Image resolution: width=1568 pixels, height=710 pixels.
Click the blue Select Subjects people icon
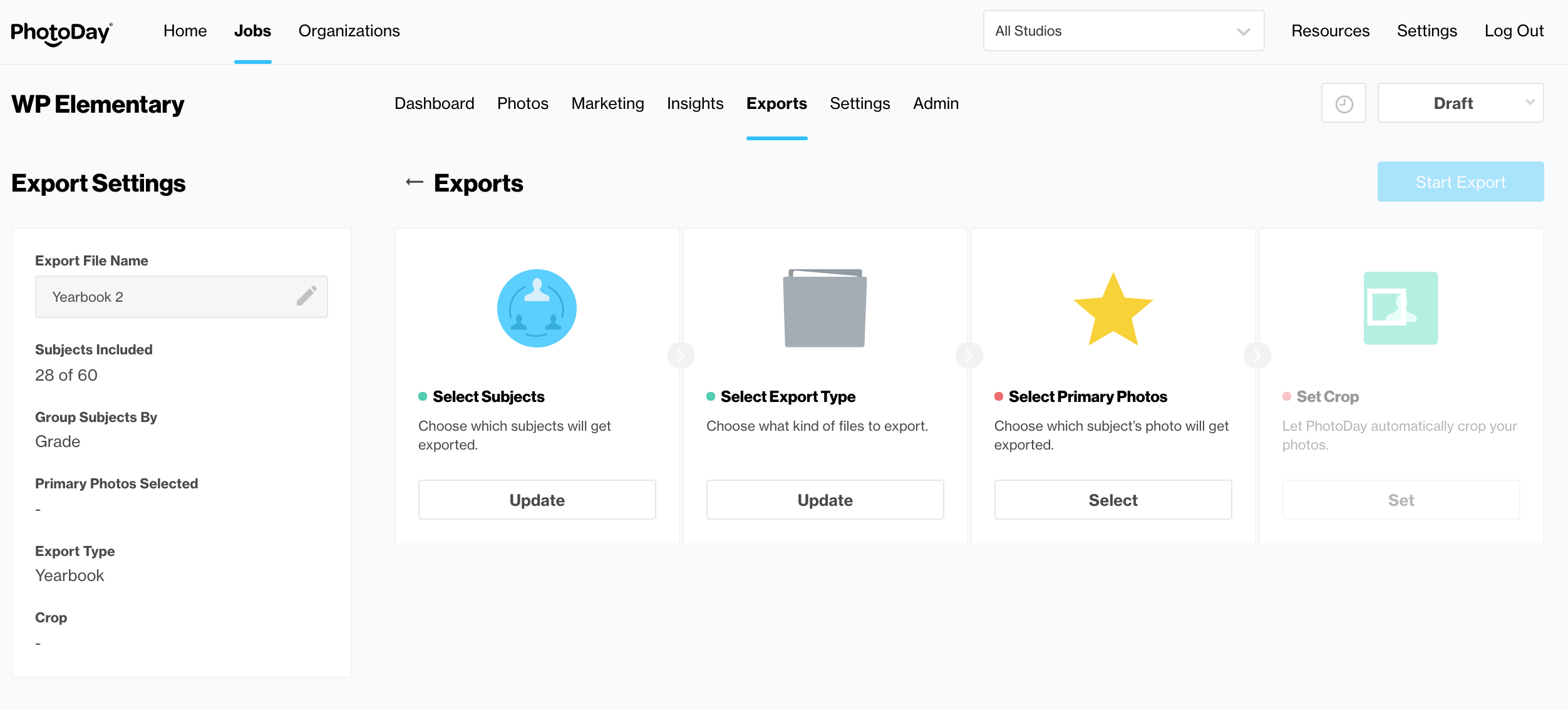pos(537,308)
